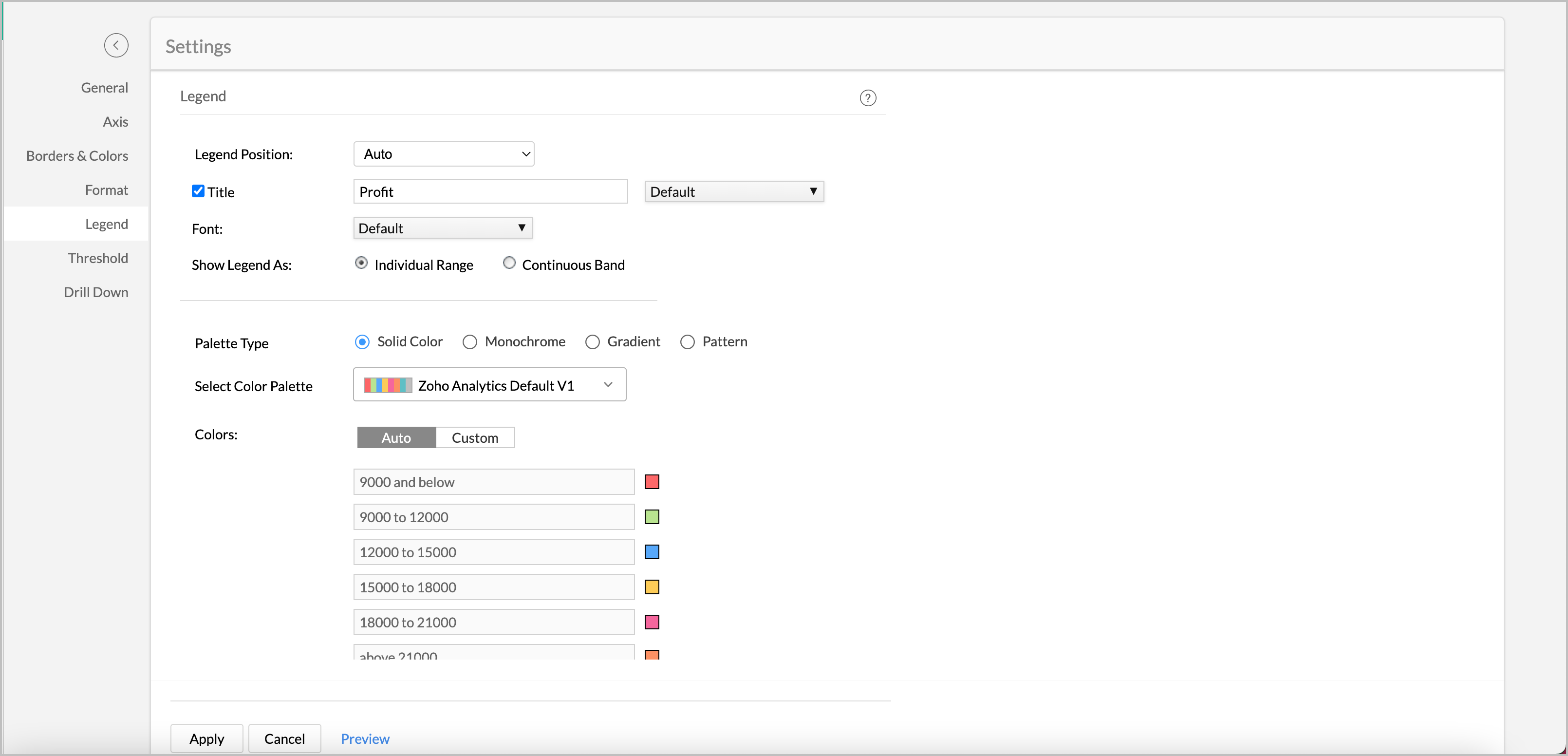Select the Continuous Band radio option
Viewport: 1568px width, 756px height.
(x=509, y=263)
